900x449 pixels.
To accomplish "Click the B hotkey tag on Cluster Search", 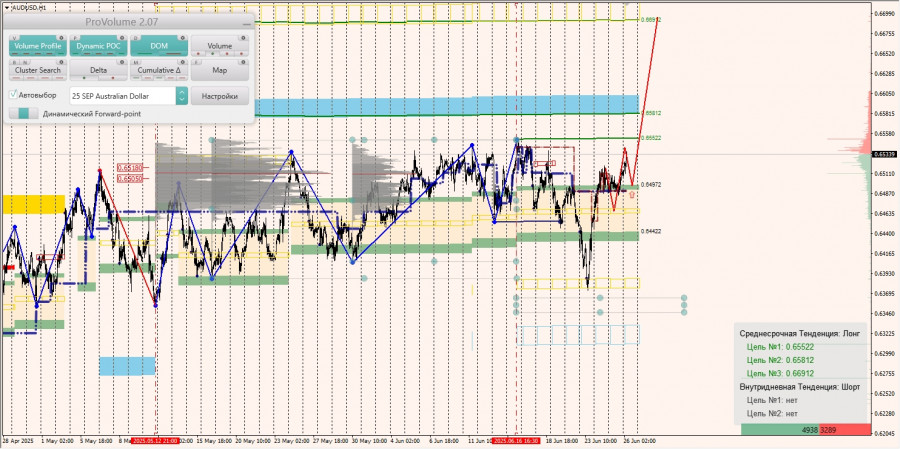I will click(14, 62).
